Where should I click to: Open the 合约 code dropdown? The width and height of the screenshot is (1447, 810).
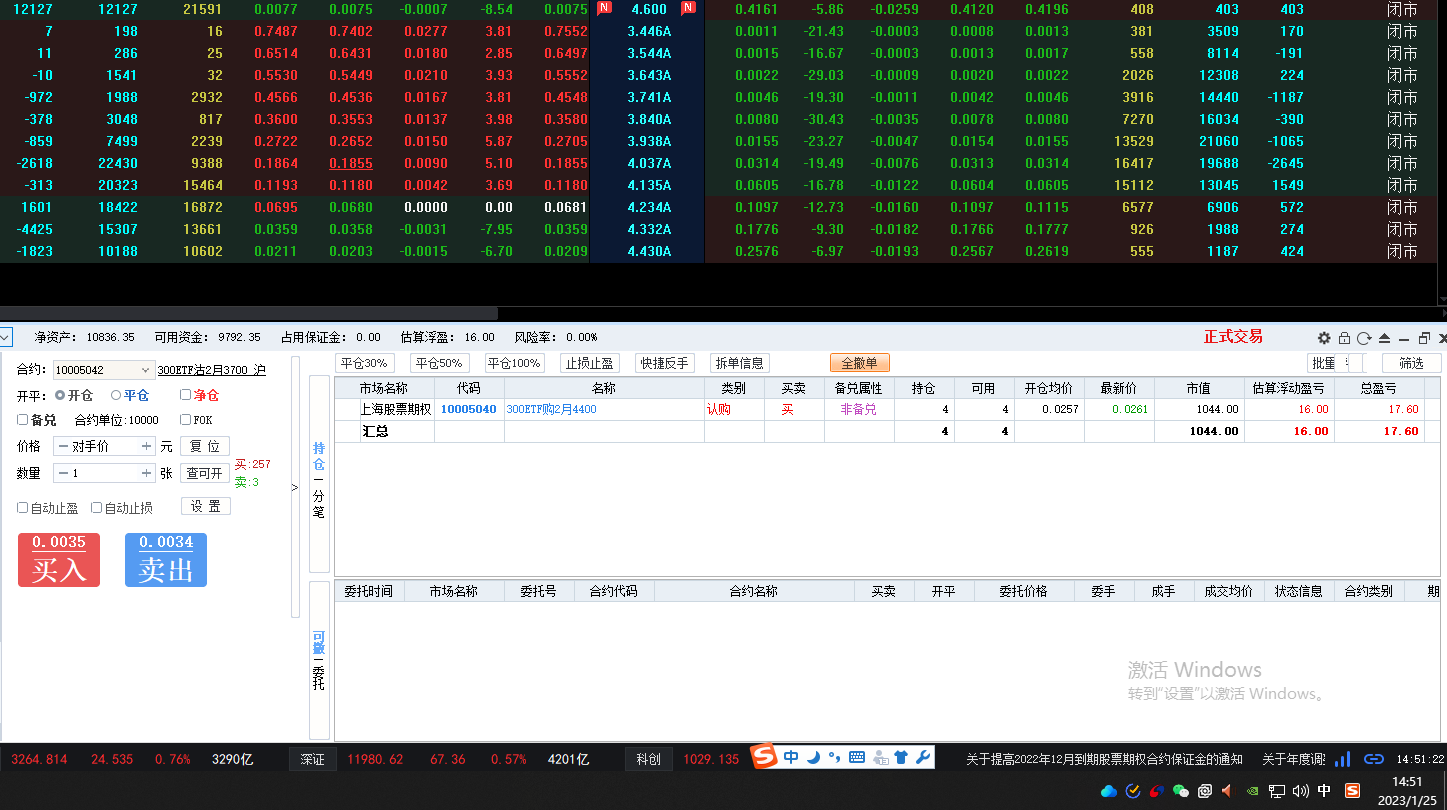click(147, 370)
